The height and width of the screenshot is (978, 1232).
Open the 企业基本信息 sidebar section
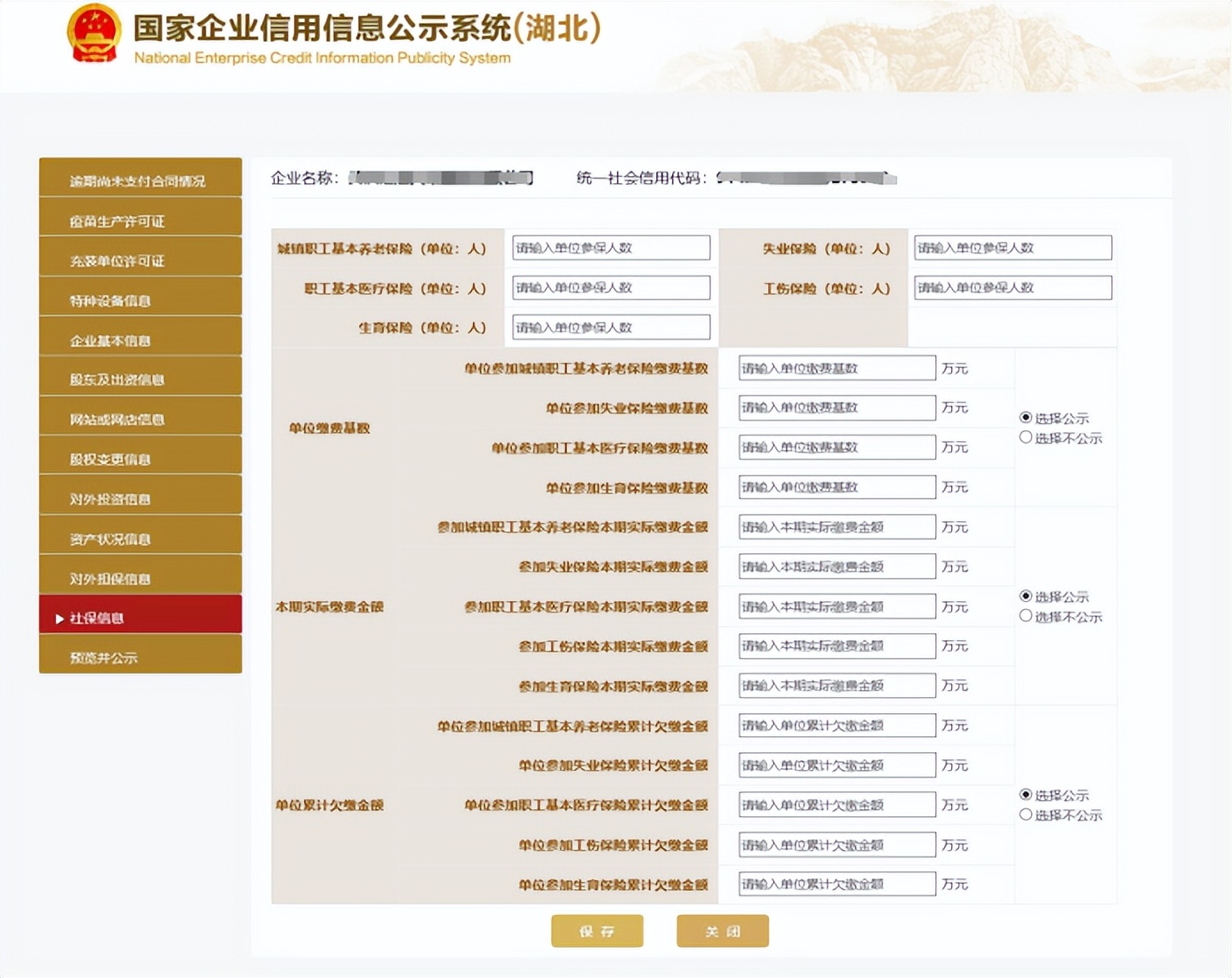[x=140, y=339]
